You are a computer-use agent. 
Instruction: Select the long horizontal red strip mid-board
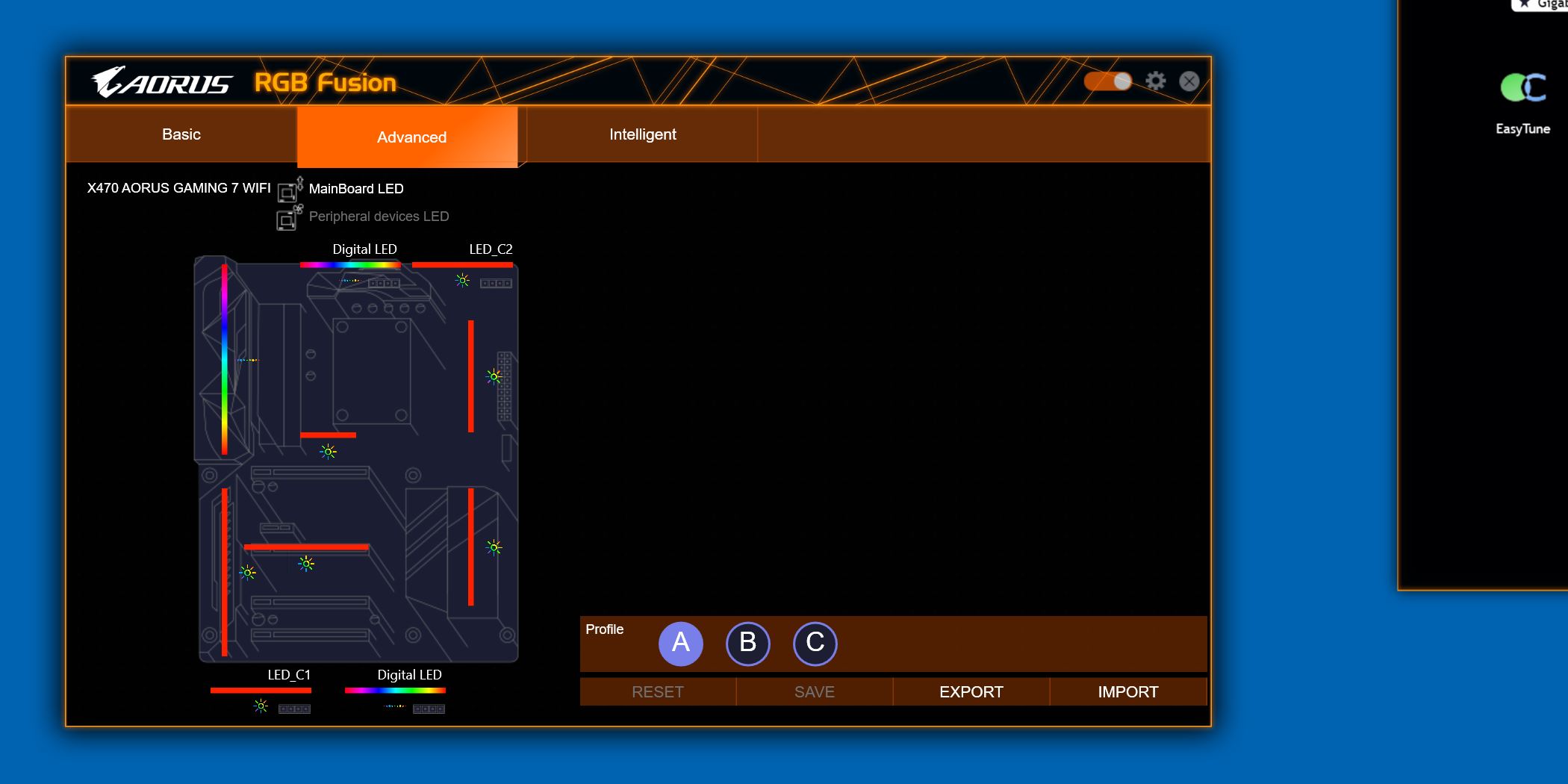click(x=306, y=547)
